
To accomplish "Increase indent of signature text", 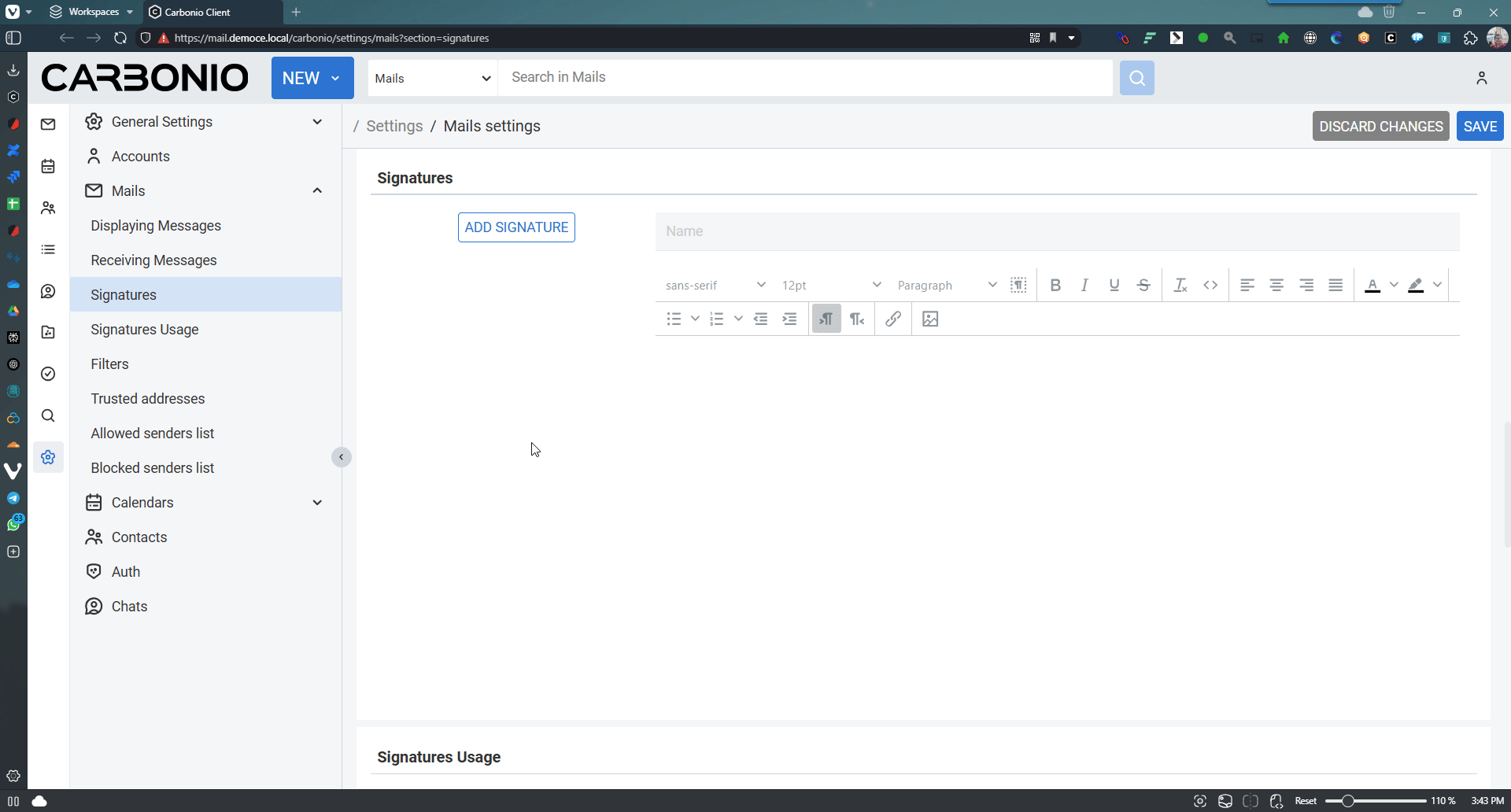I will pyautogui.click(x=789, y=319).
